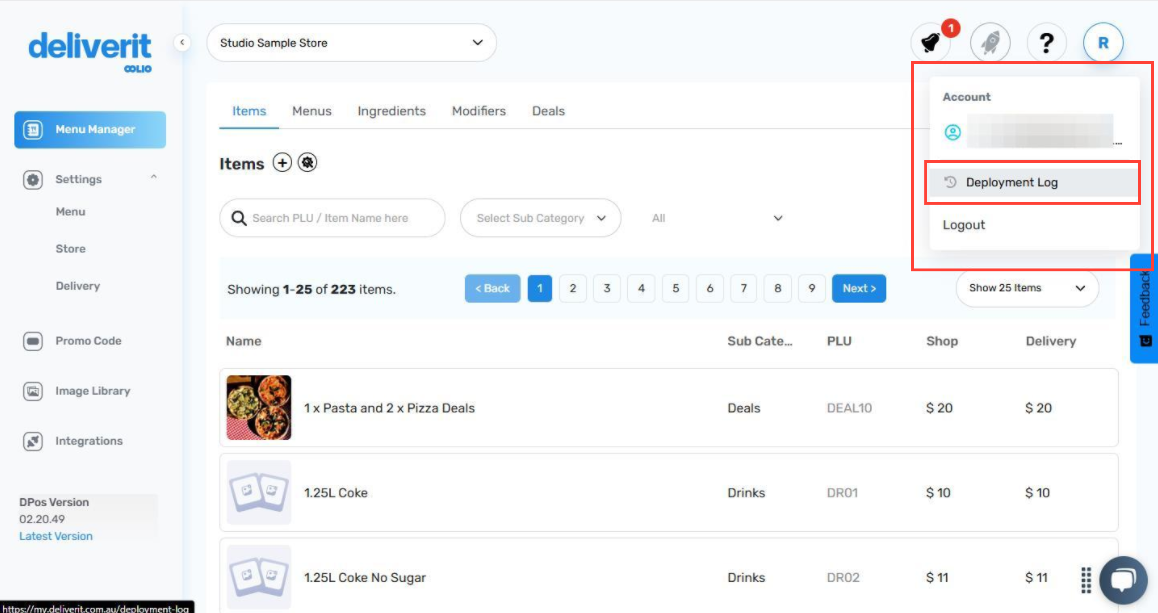The width and height of the screenshot is (1158, 613).
Task: Open the Intercom chat bubble icon
Action: click(1122, 580)
